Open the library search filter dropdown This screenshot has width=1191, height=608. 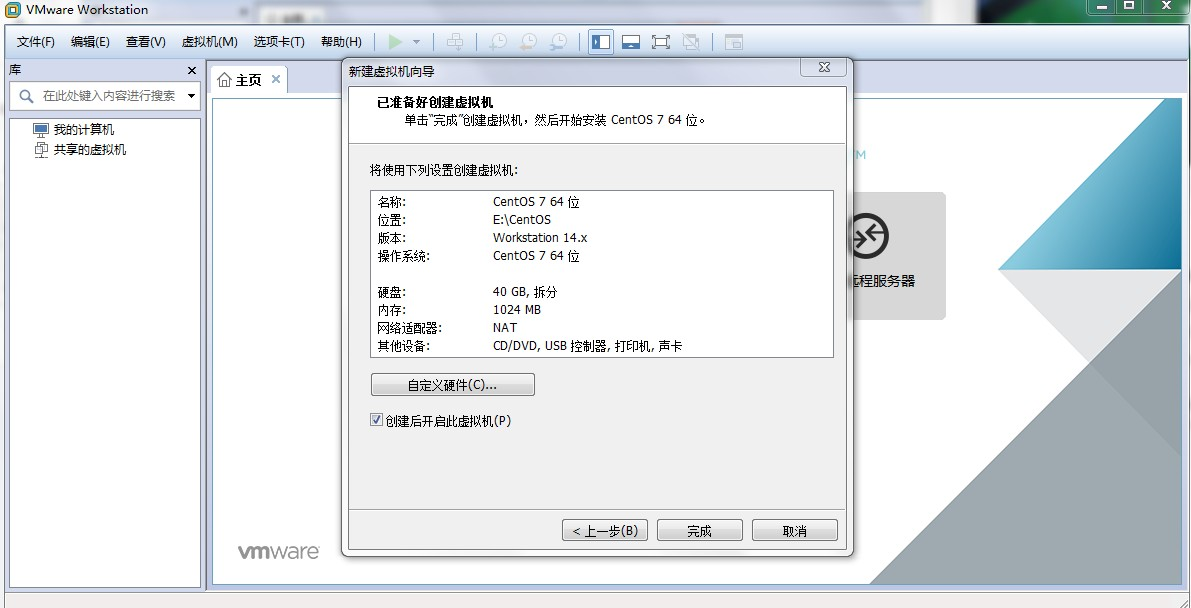[191, 96]
